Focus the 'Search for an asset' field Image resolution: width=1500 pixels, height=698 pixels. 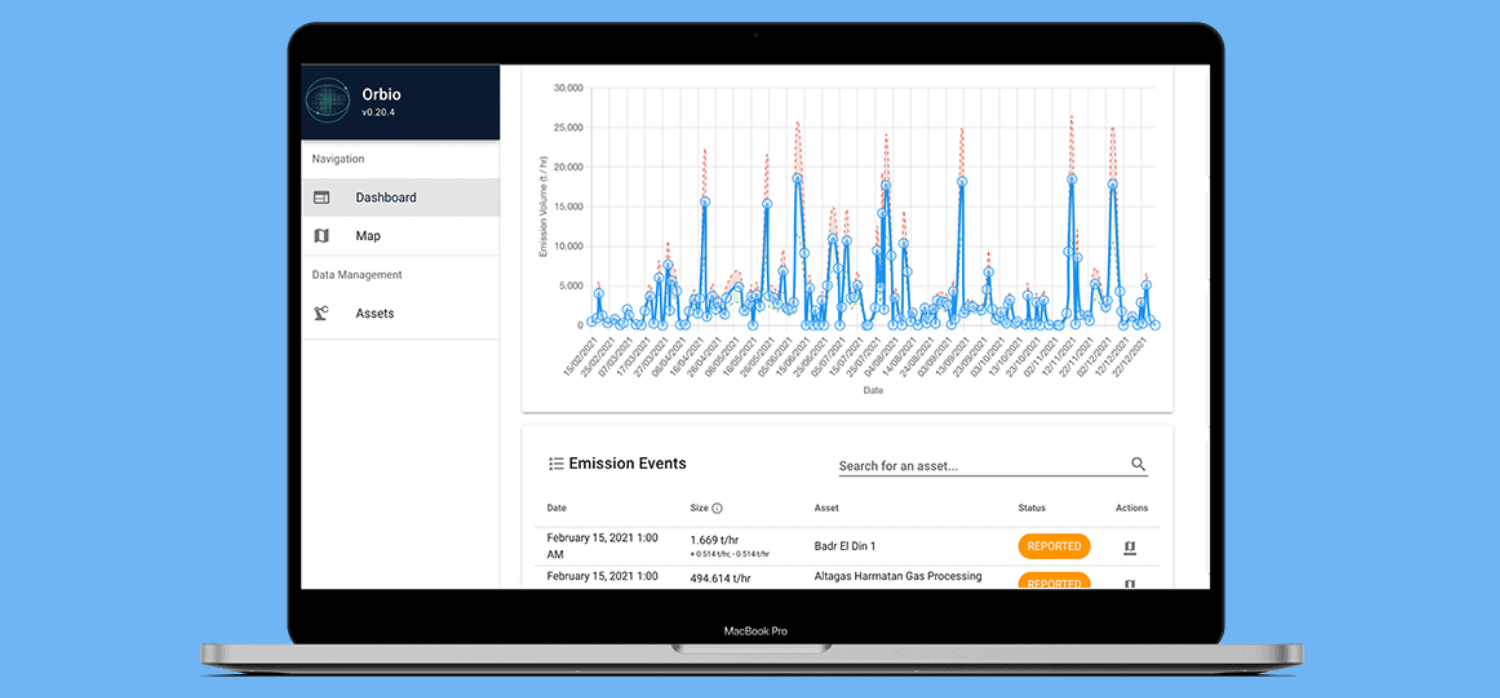coord(980,466)
